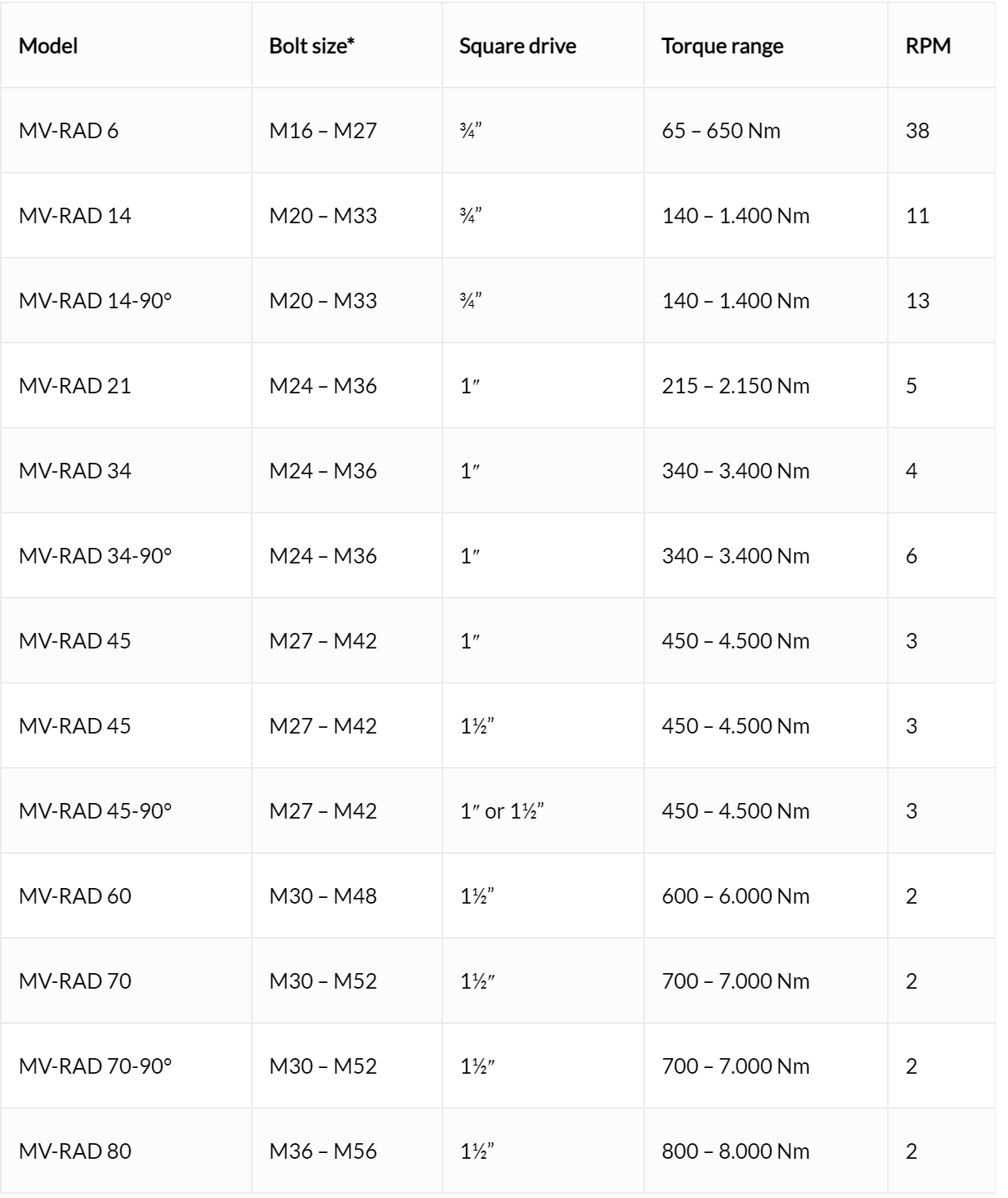The image size is (1008, 1198).
Task: Click the RPM column header
Action: coord(942,46)
